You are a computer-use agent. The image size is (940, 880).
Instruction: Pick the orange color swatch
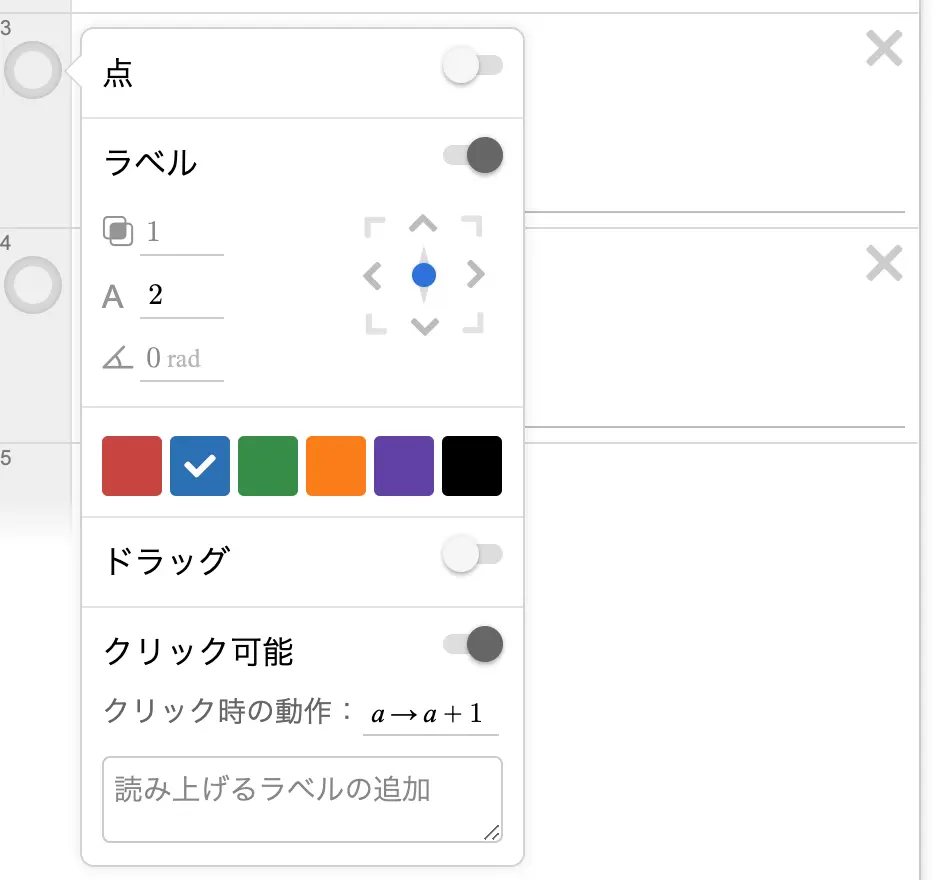point(336,466)
